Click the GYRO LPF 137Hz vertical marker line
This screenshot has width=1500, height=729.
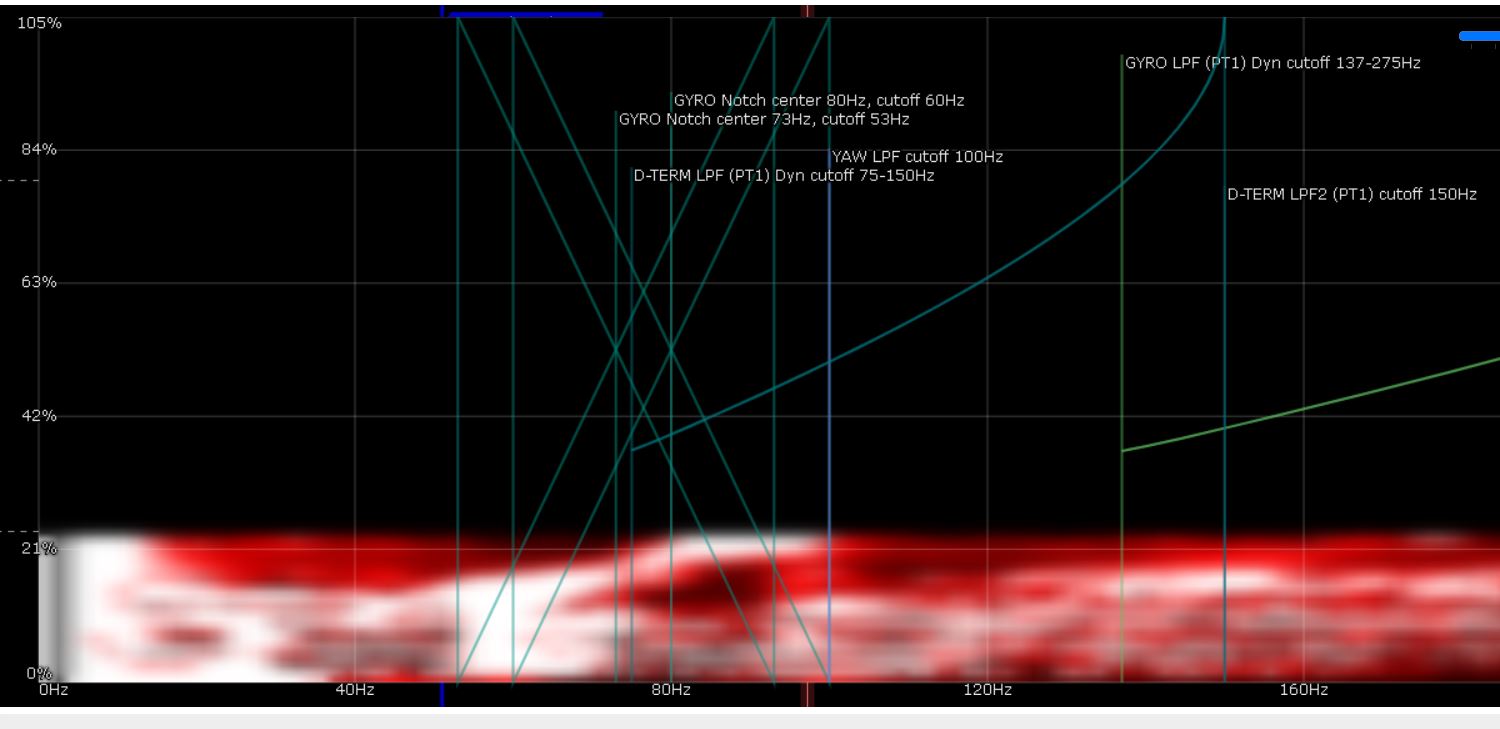pos(1122,370)
